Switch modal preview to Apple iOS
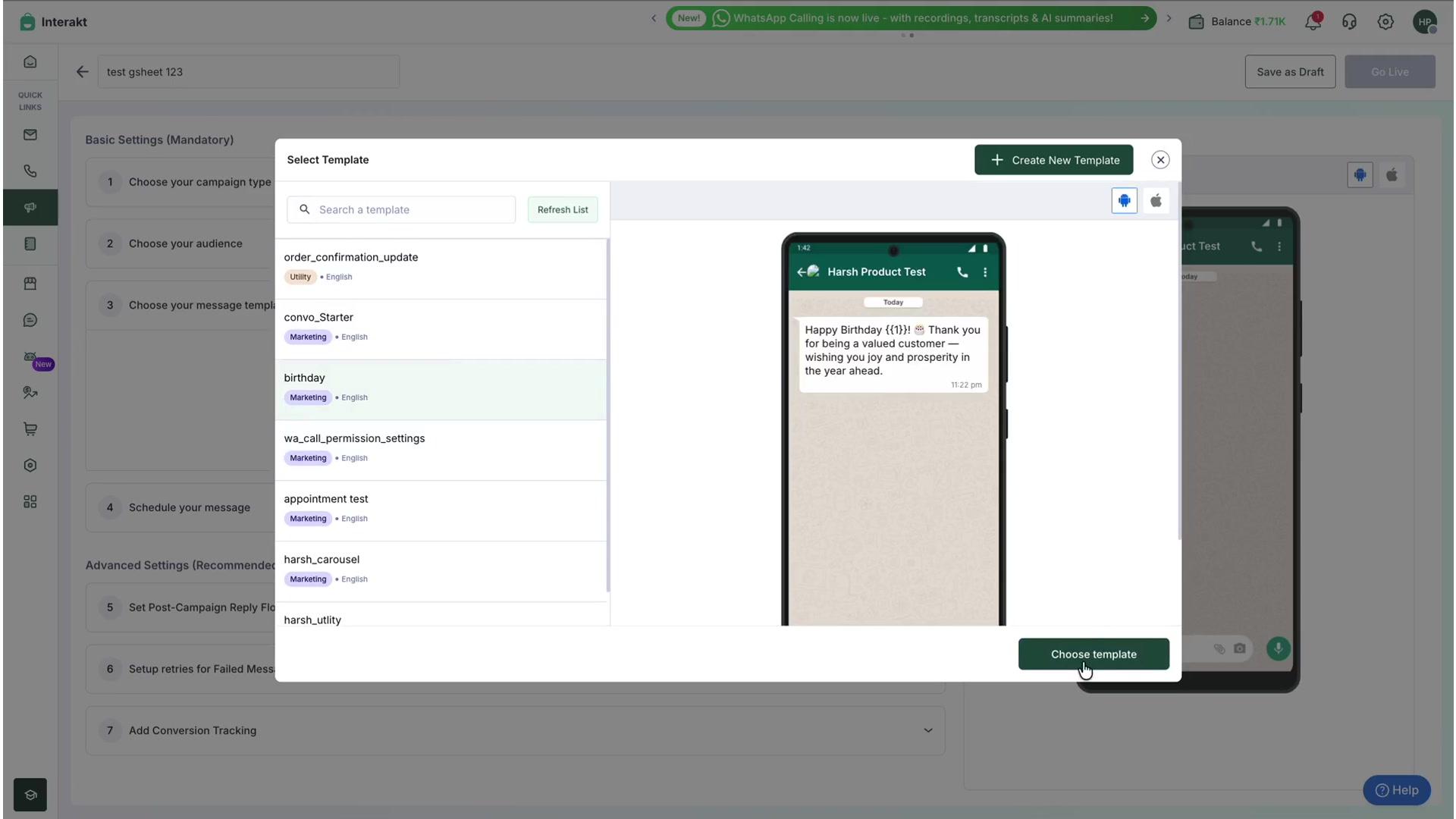Screen dimensions: 1456x819 pyautogui.click(x=1156, y=201)
